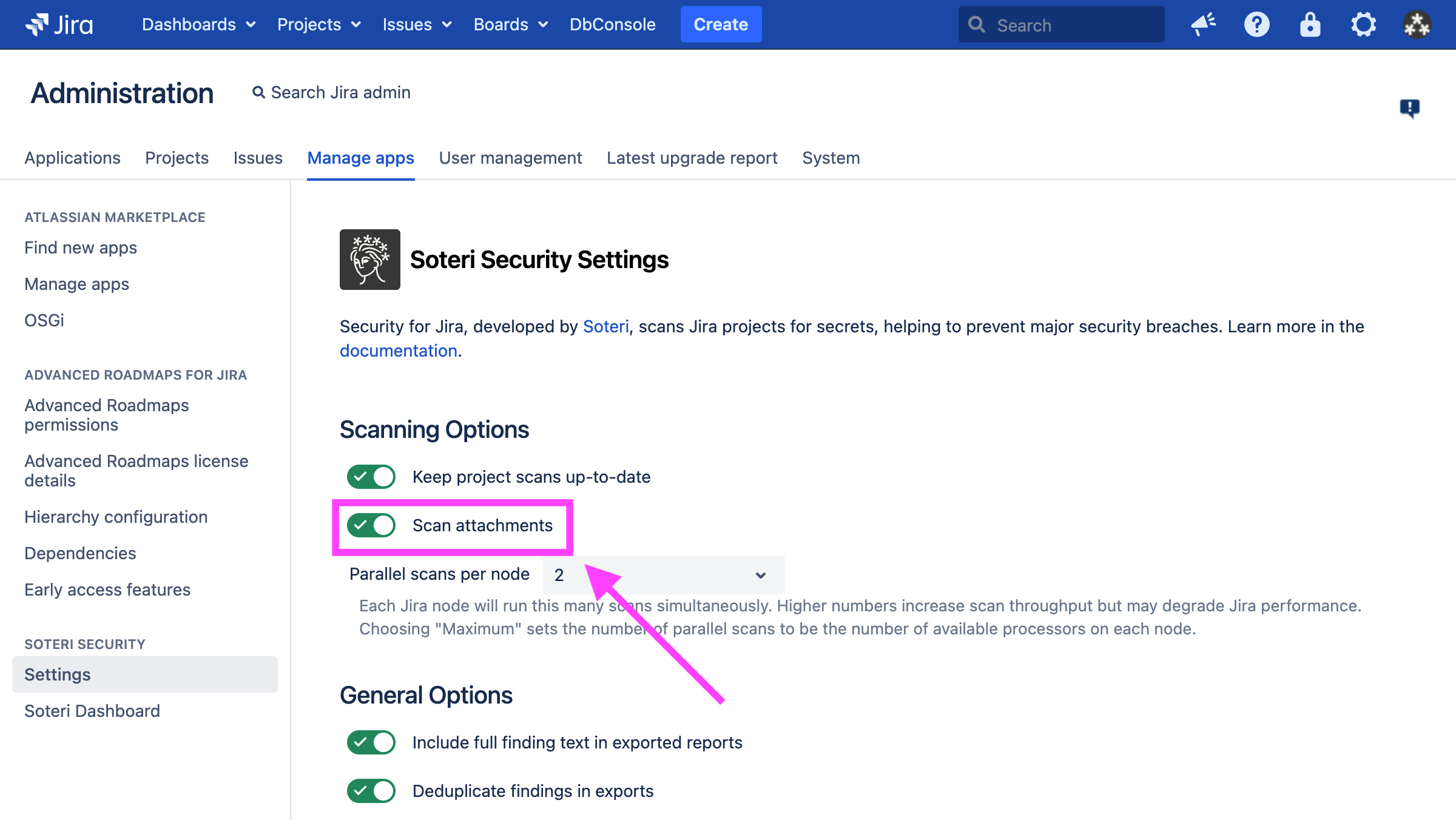Open the DbConsole menu item
The image size is (1456, 820).
pos(613,24)
